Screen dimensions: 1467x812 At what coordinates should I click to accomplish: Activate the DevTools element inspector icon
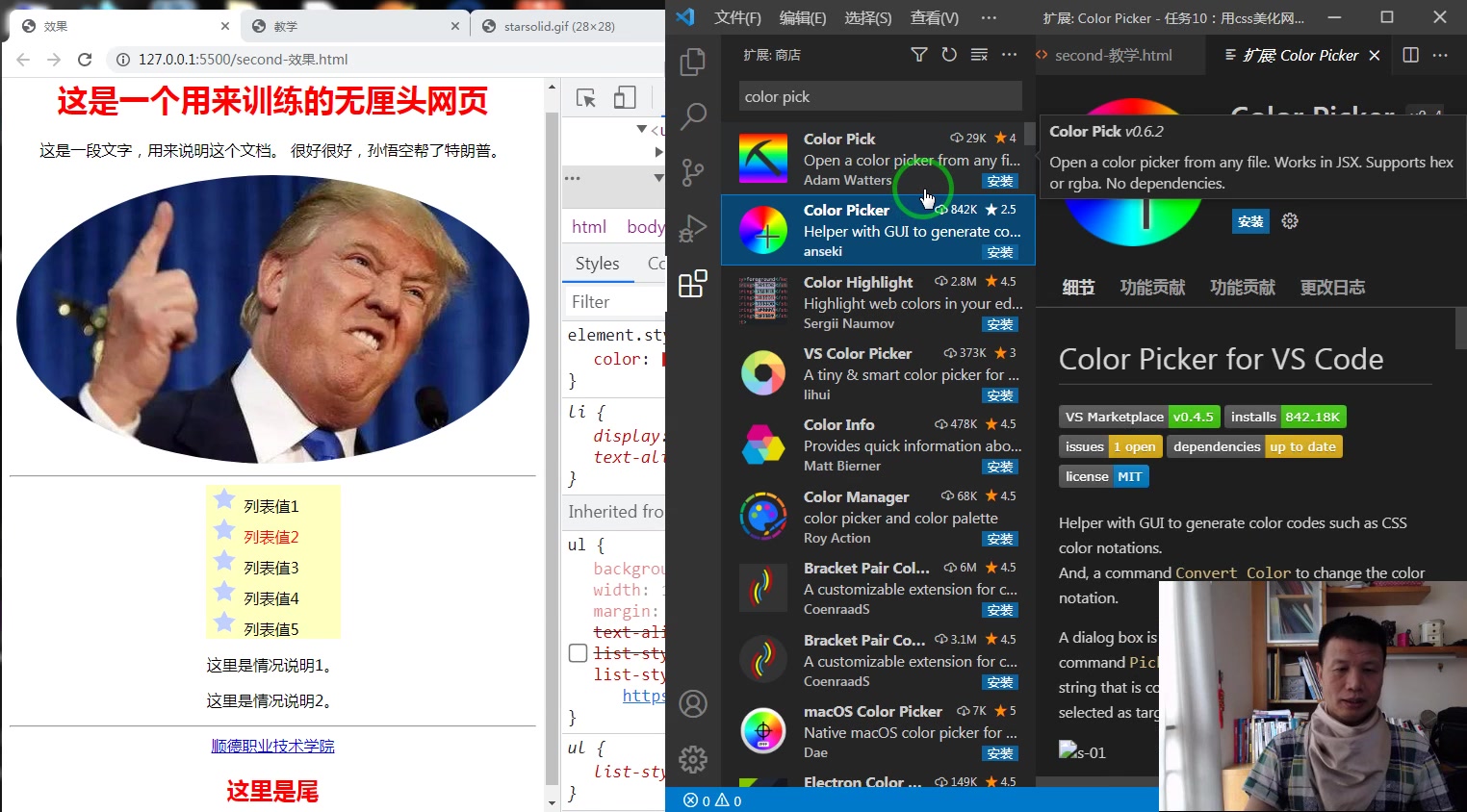coord(585,98)
